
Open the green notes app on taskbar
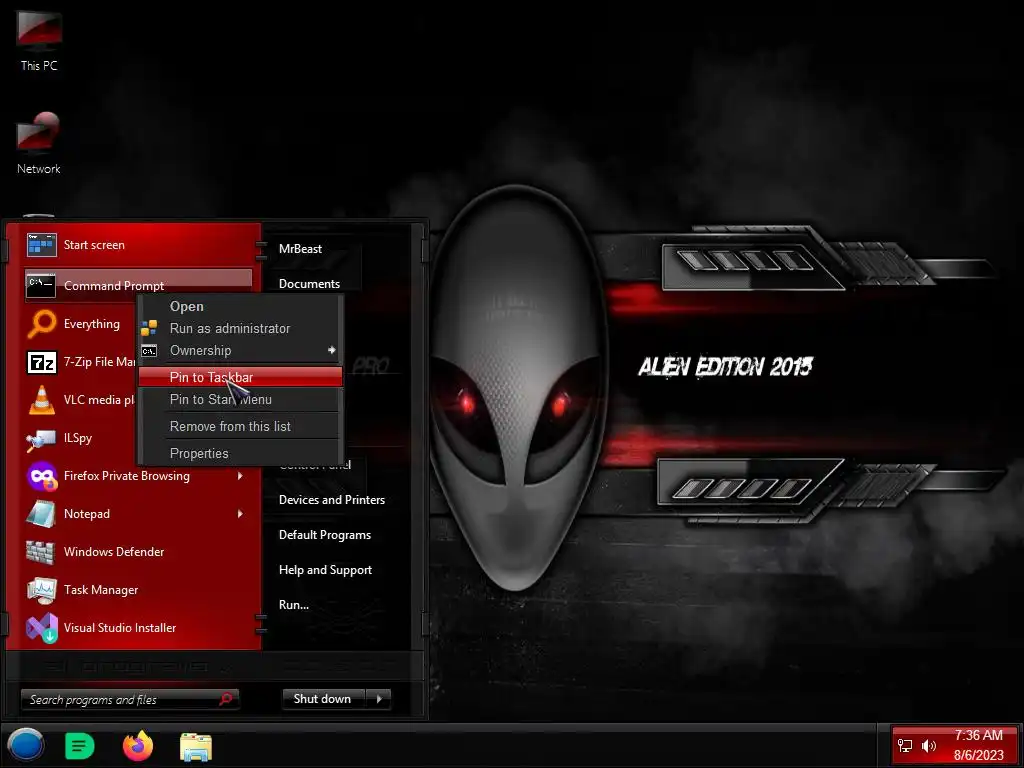click(80, 746)
